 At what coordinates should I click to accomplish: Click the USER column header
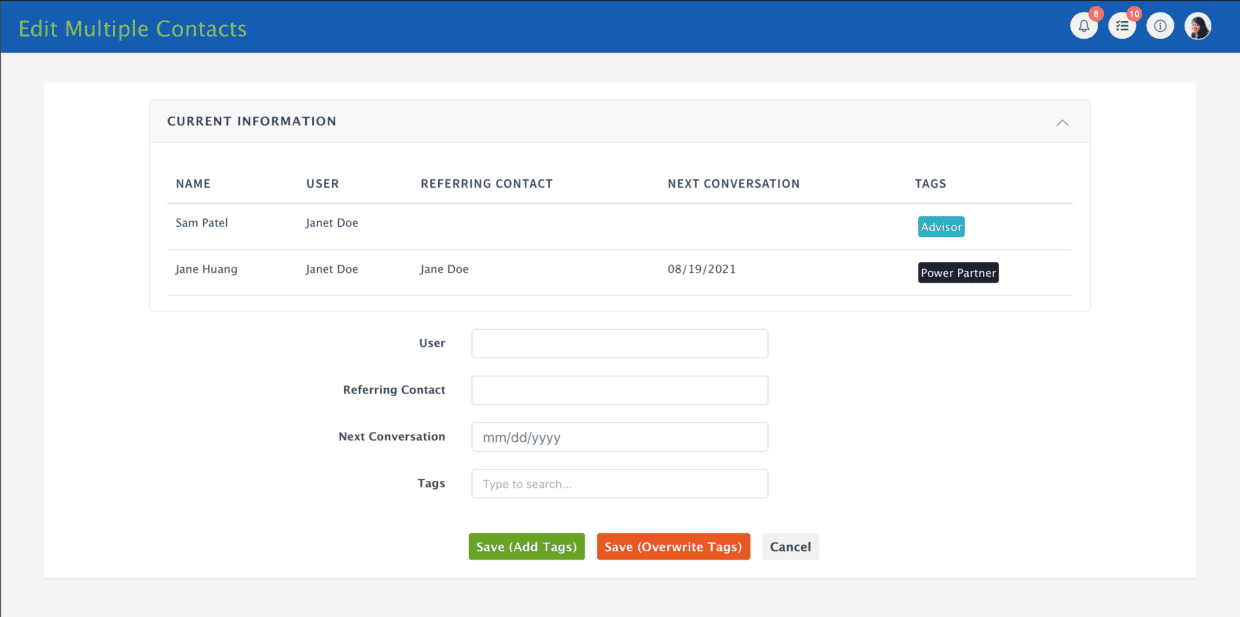(x=322, y=184)
